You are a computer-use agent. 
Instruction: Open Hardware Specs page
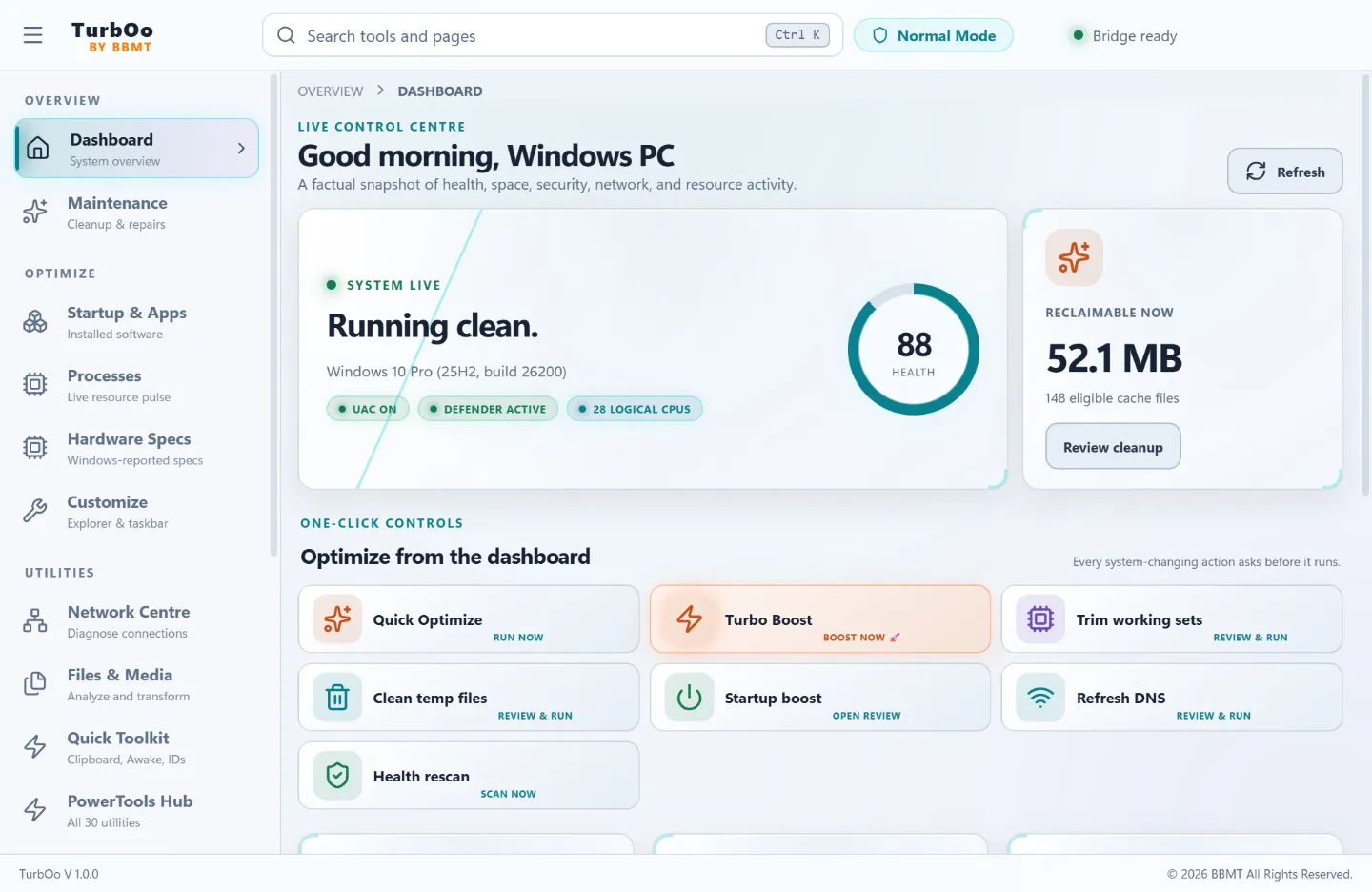(138, 448)
